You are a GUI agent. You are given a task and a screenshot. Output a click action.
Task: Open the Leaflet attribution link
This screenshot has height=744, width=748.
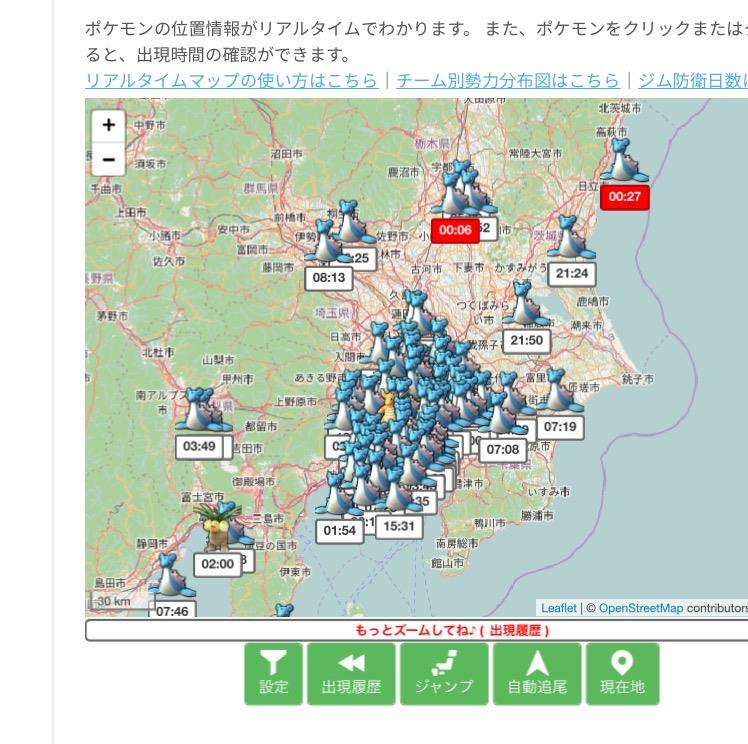tap(559, 608)
